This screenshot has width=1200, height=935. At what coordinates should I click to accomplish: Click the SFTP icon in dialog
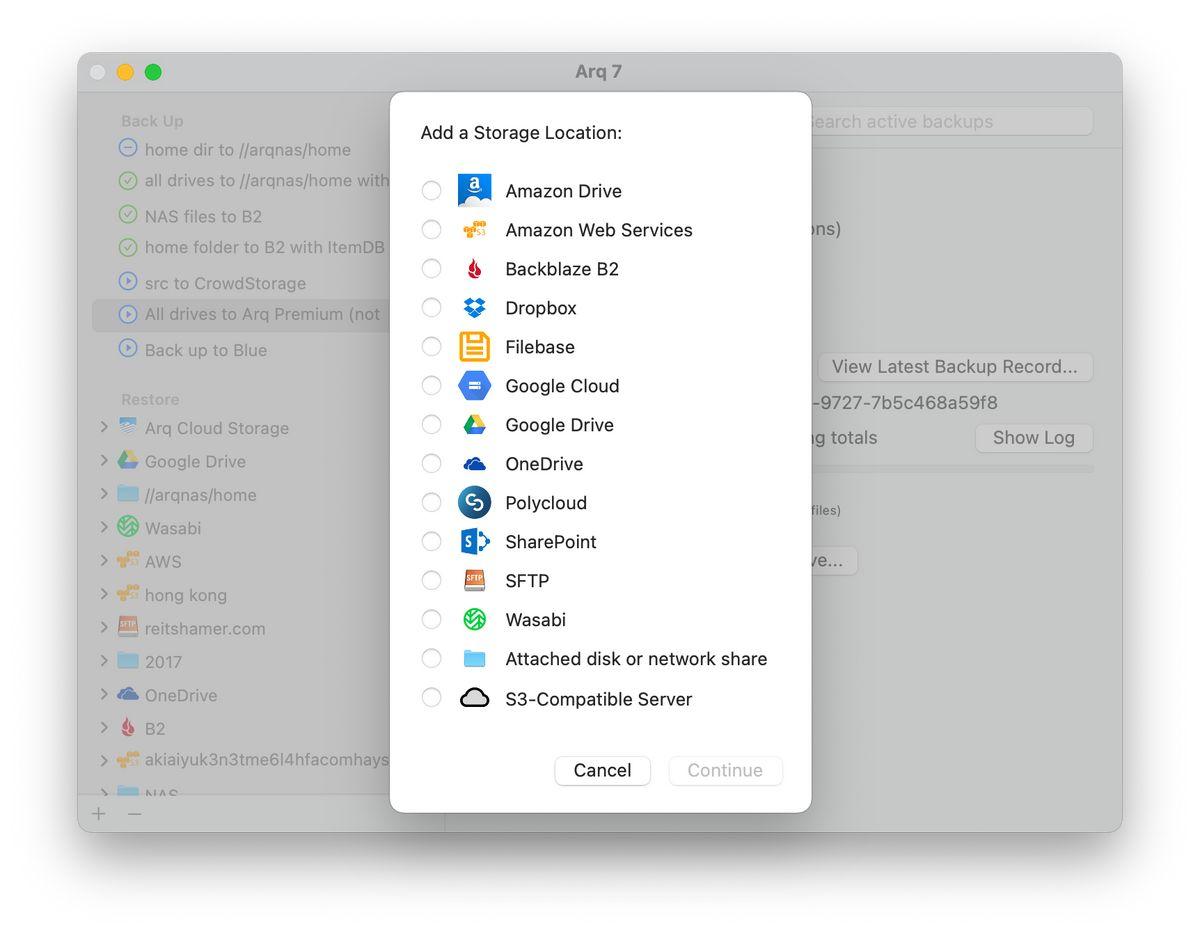click(x=474, y=580)
